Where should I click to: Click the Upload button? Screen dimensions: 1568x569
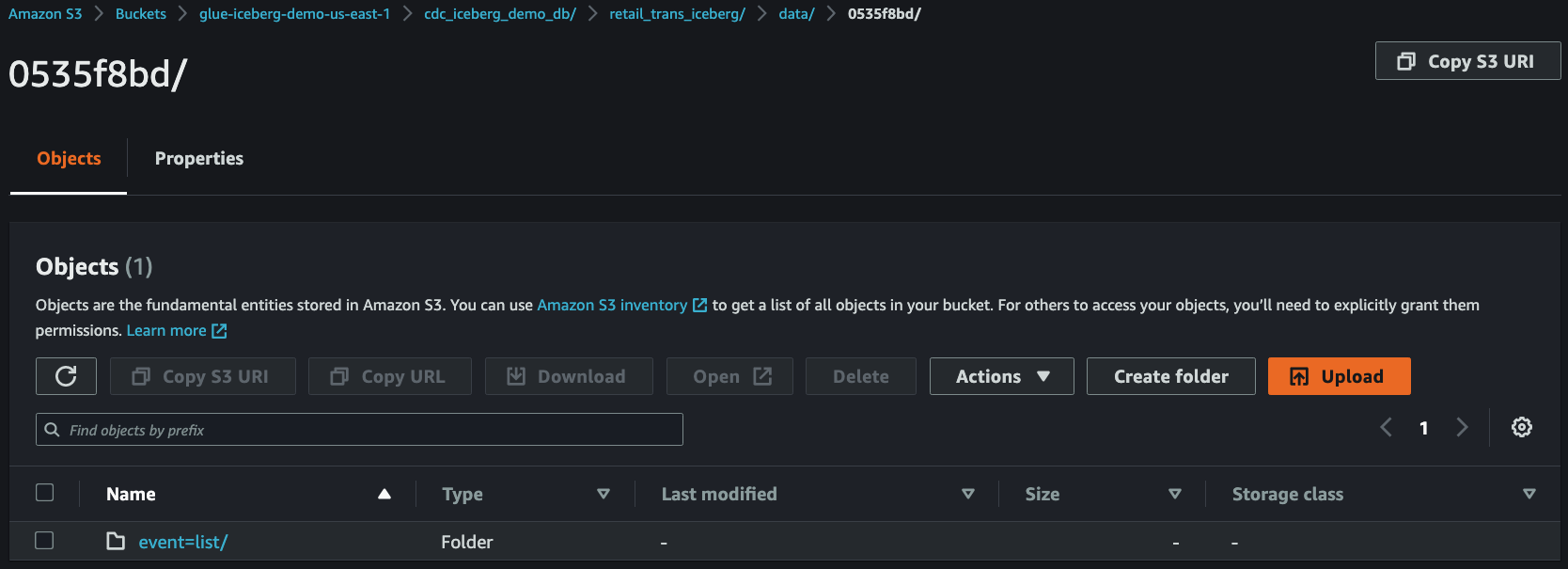click(1339, 376)
